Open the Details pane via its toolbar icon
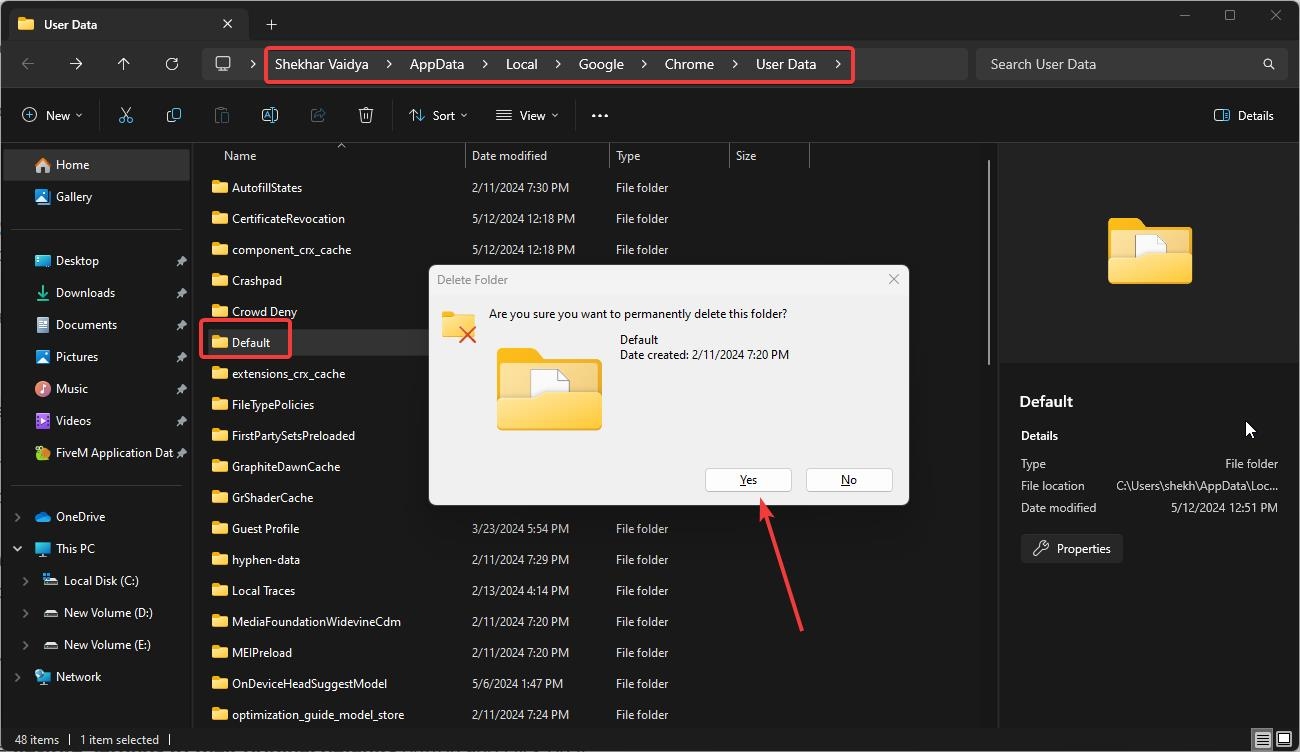 [x=1243, y=115]
